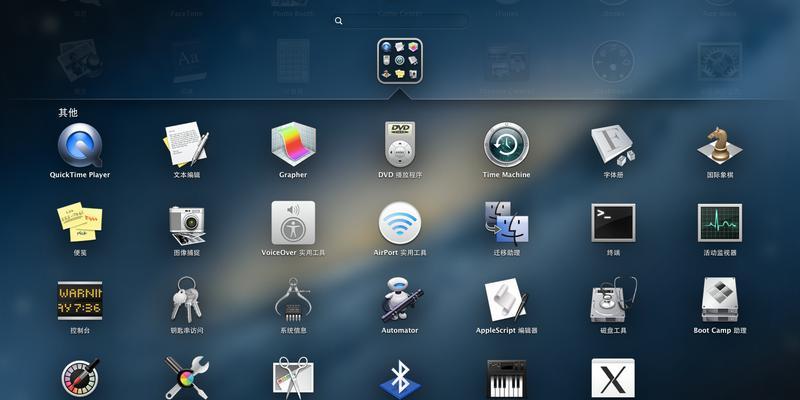Open Time Machine
The width and height of the screenshot is (800, 400).
(506, 144)
